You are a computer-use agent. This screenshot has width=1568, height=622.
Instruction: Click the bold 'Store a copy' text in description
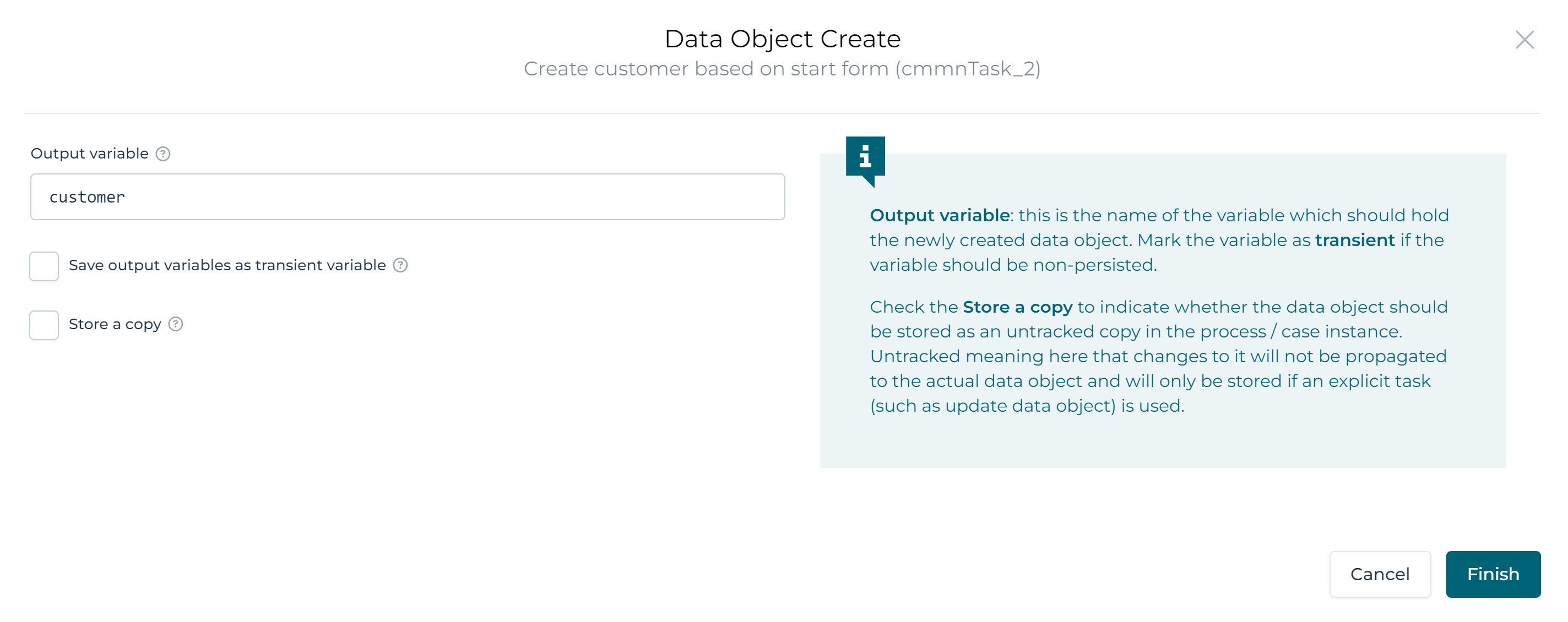pyautogui.click(x=1018, y=307)
